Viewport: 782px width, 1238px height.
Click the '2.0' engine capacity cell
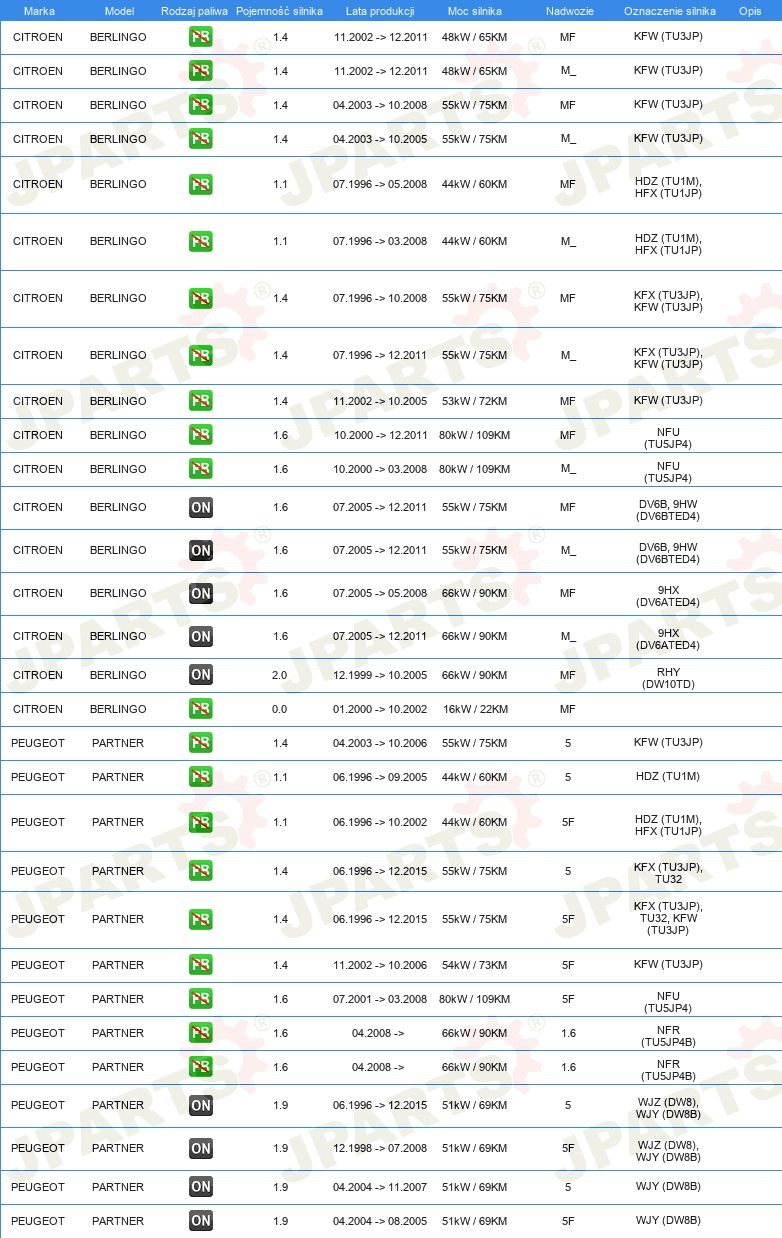280,675
